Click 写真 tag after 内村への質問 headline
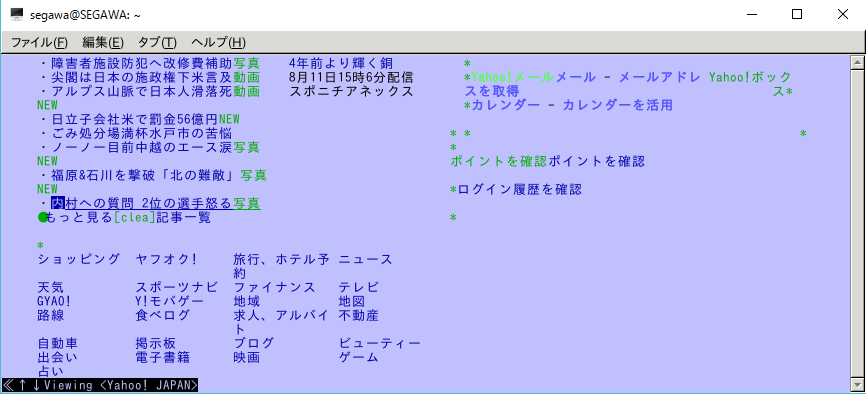This screenshot has width=866, height=394. (x=246, y=204)
